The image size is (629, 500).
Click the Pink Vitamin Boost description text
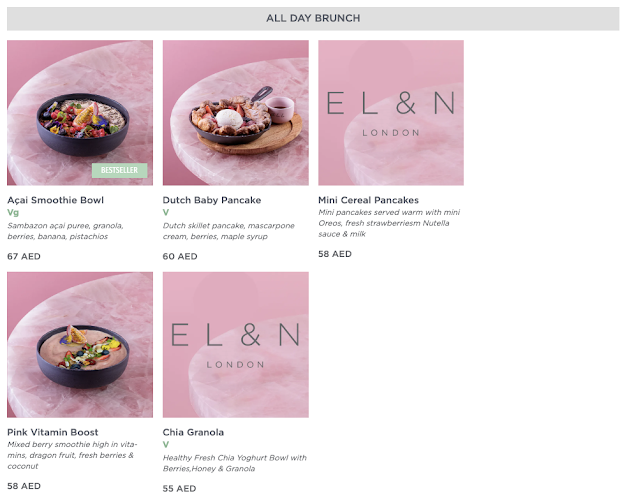pyautogui.click(x=72, y=455)
